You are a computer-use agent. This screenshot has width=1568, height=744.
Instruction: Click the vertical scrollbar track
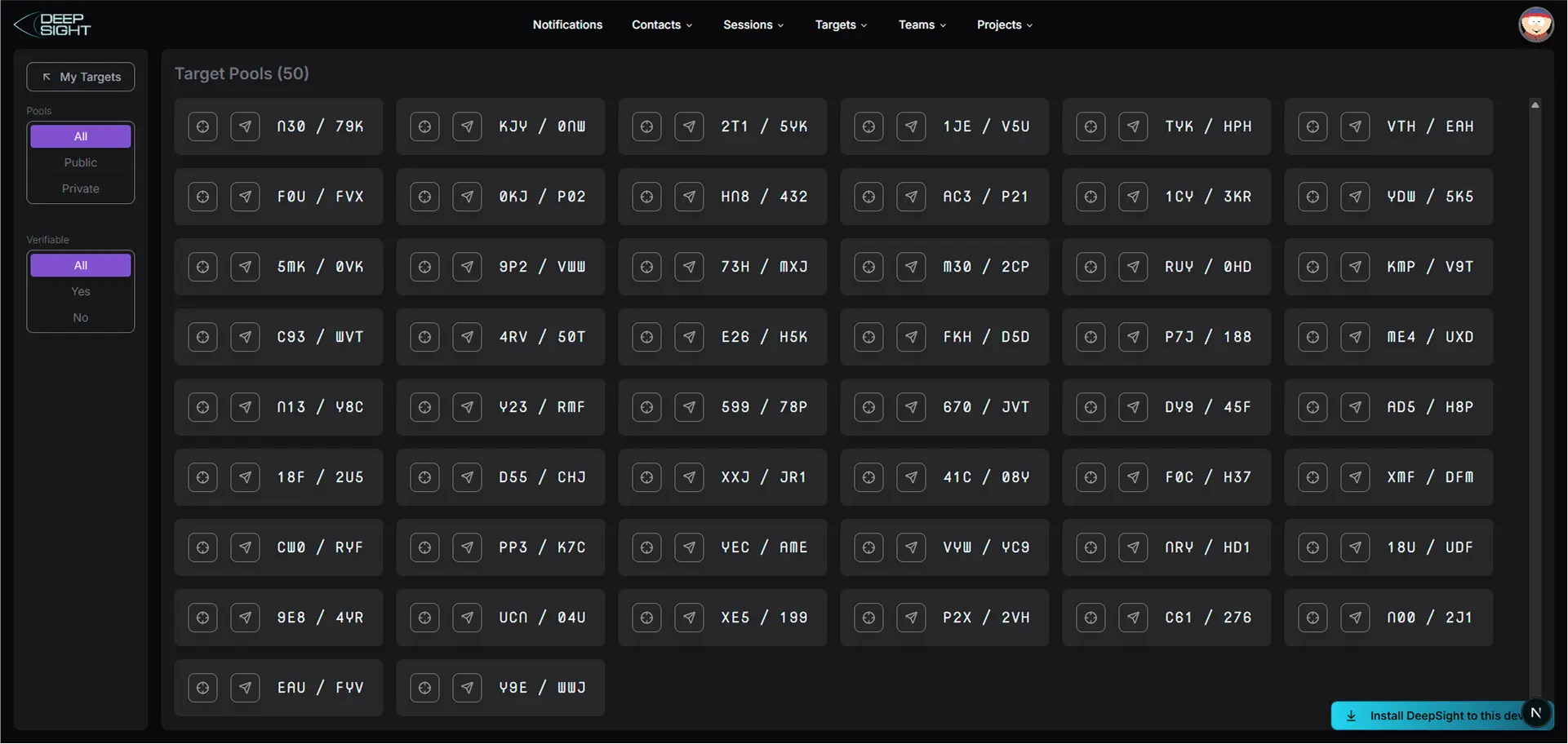coord(1535,408)
